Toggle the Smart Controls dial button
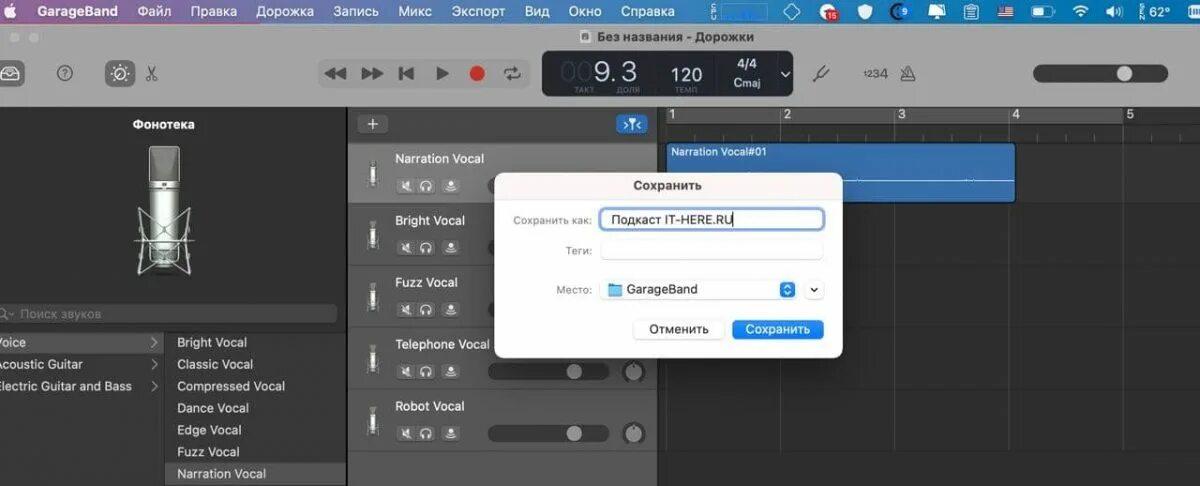 (x=120, y=73)
